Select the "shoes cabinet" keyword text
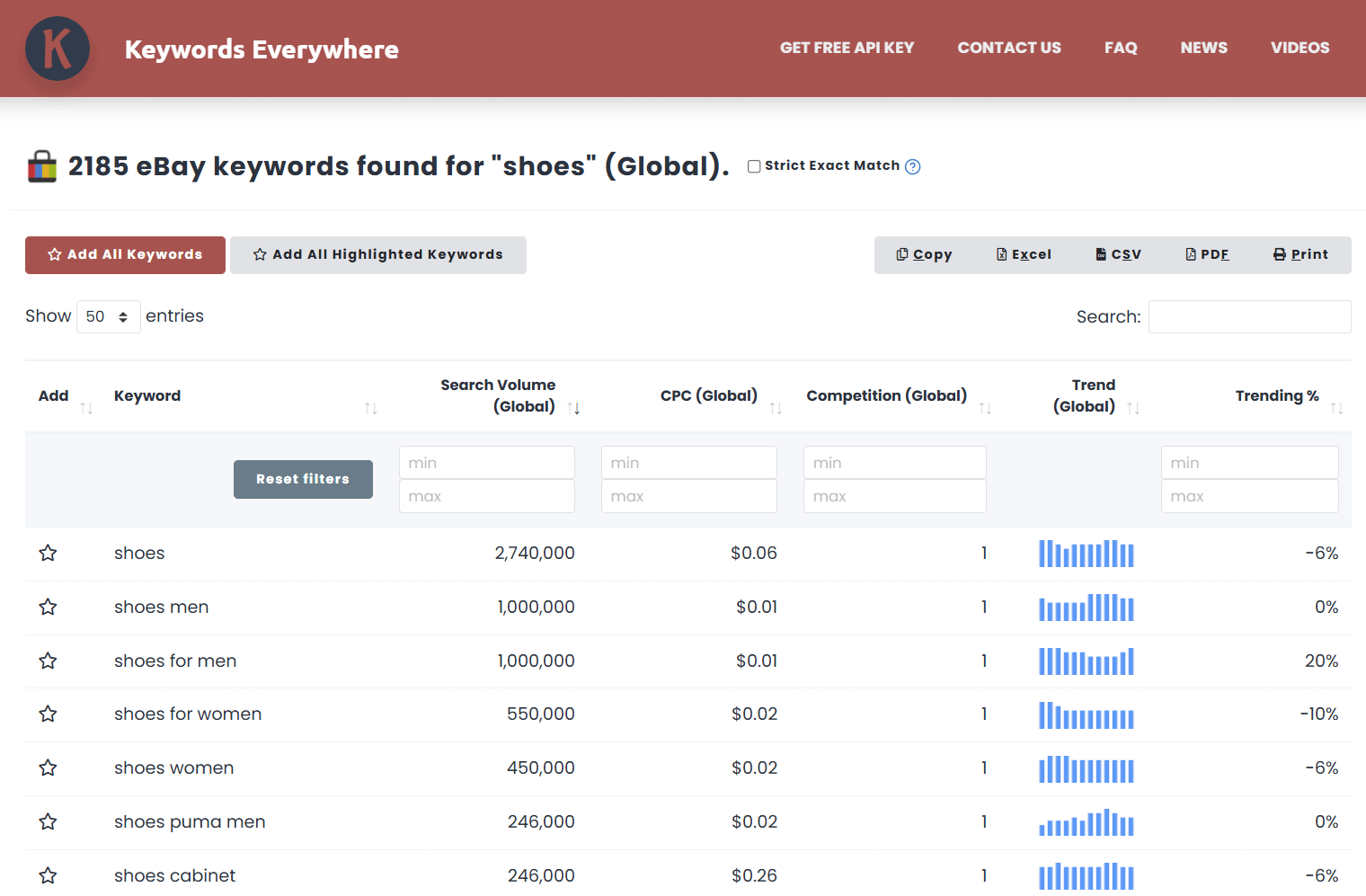This screenshot has width=1366, height=896. pos(174,875)
